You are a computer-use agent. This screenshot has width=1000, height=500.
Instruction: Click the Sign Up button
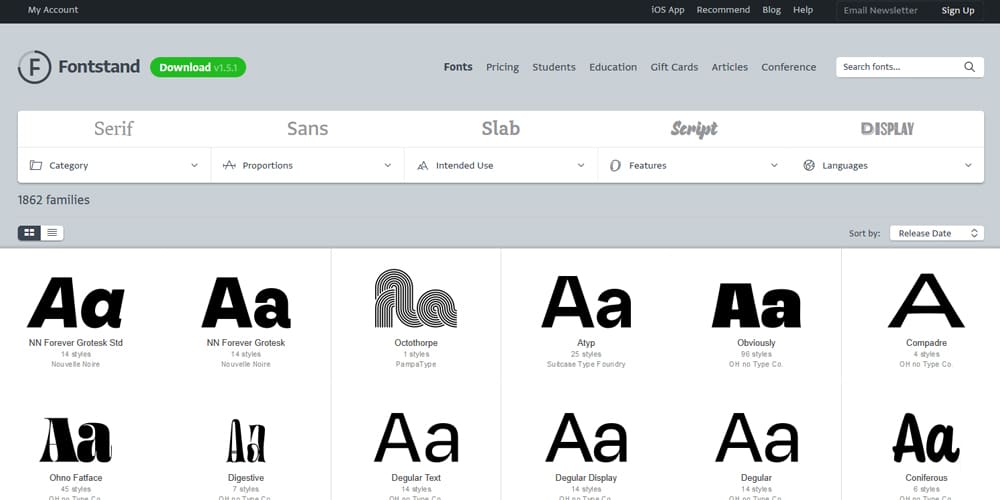(x=958, y=10)
